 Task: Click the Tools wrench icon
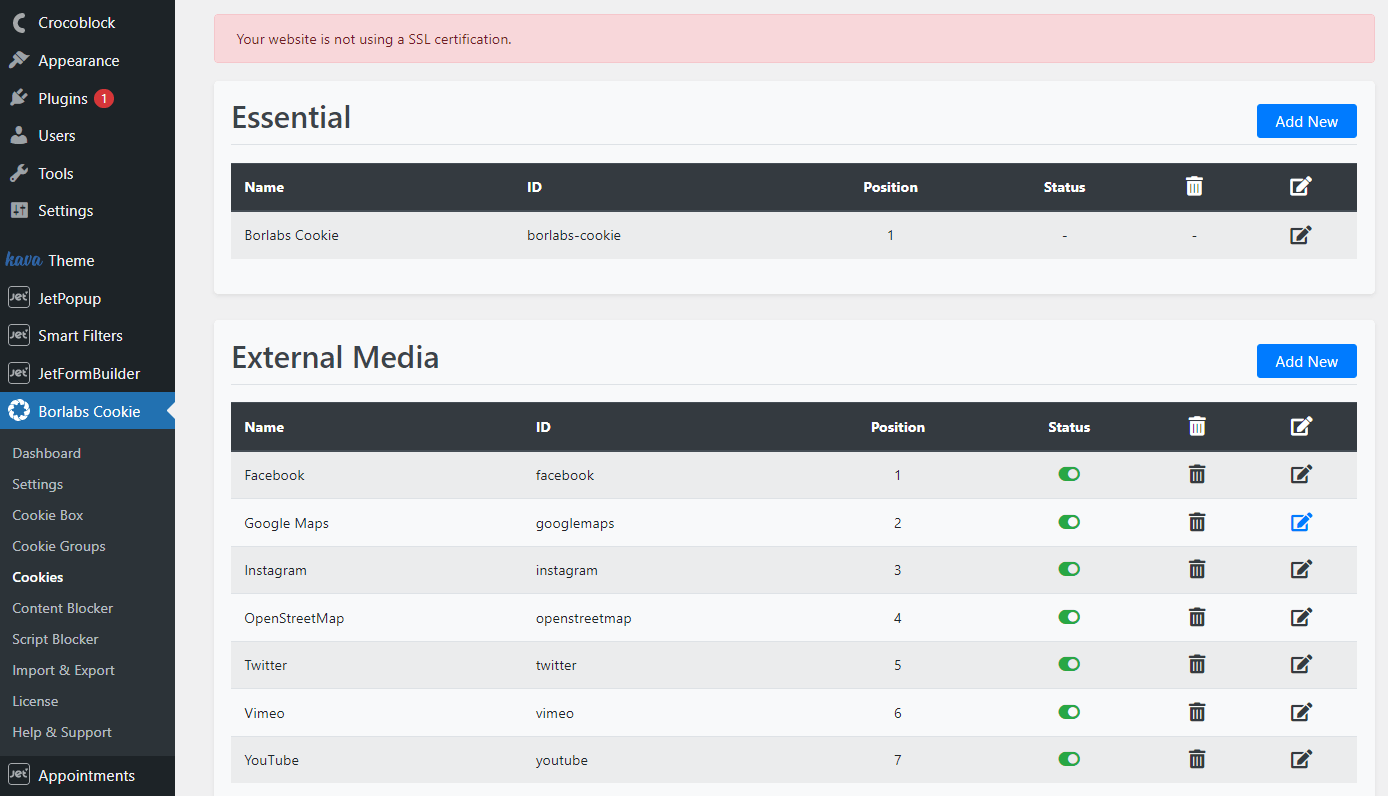click(18, 173)
